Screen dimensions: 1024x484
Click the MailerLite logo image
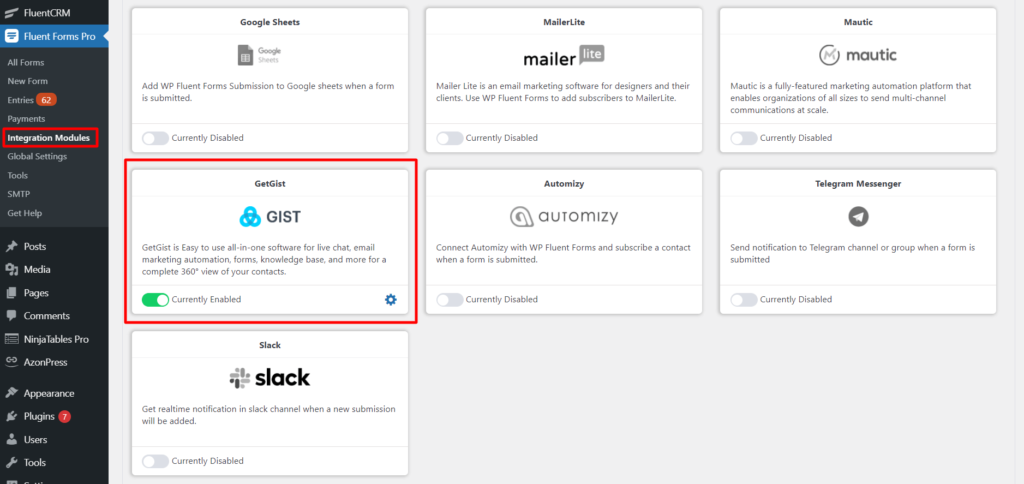(x=564, y=56)
